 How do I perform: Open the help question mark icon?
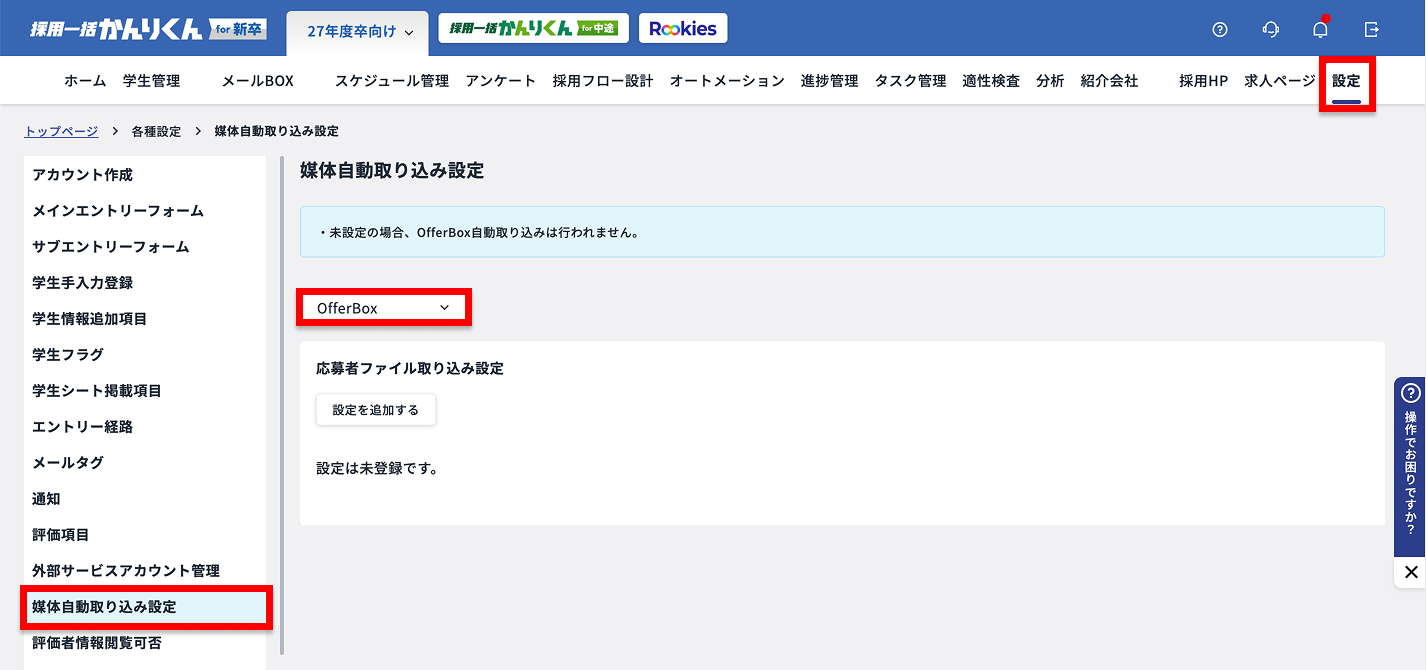1219,29
